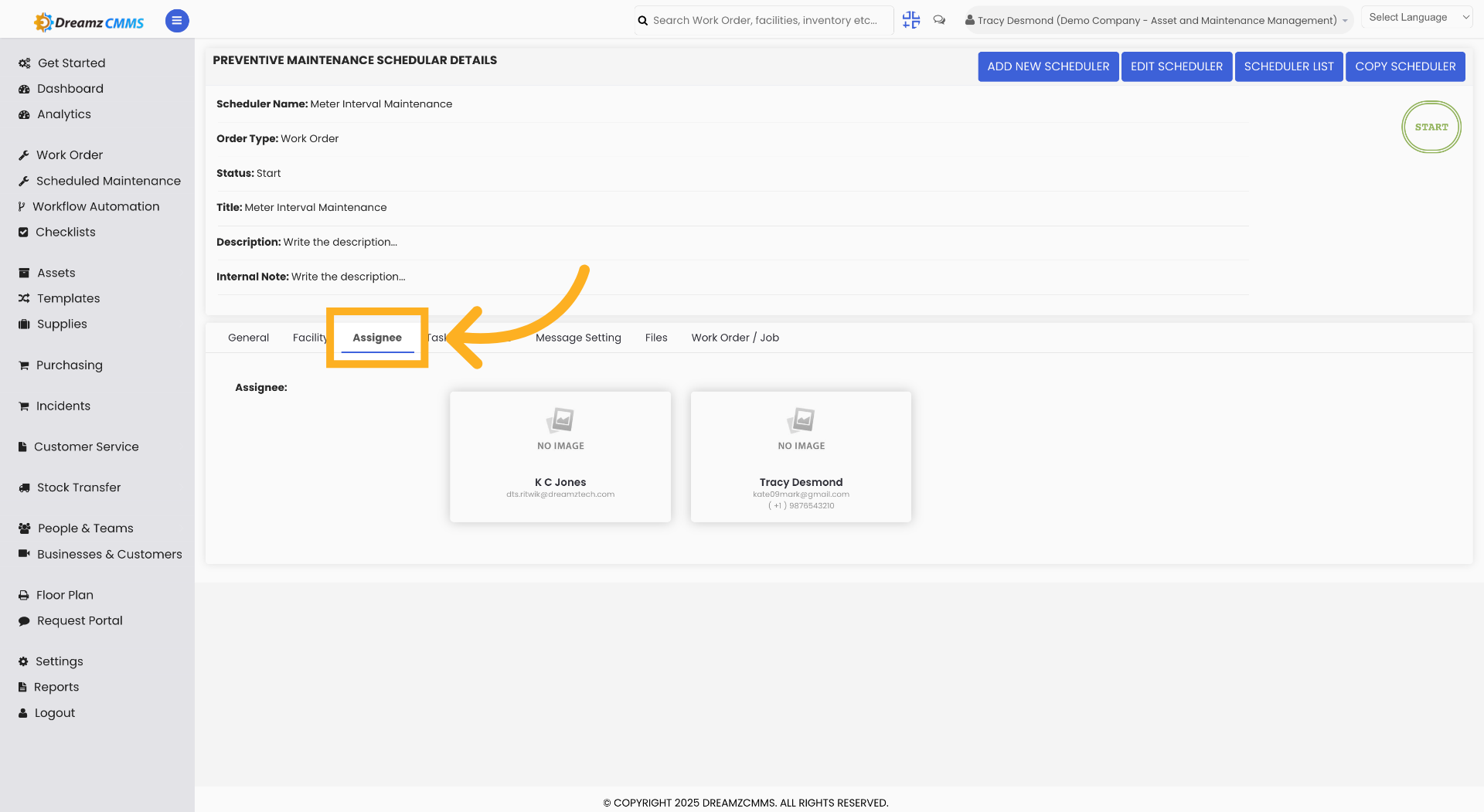
Task: Click the Checklists check icon
Action: [23, 232]
